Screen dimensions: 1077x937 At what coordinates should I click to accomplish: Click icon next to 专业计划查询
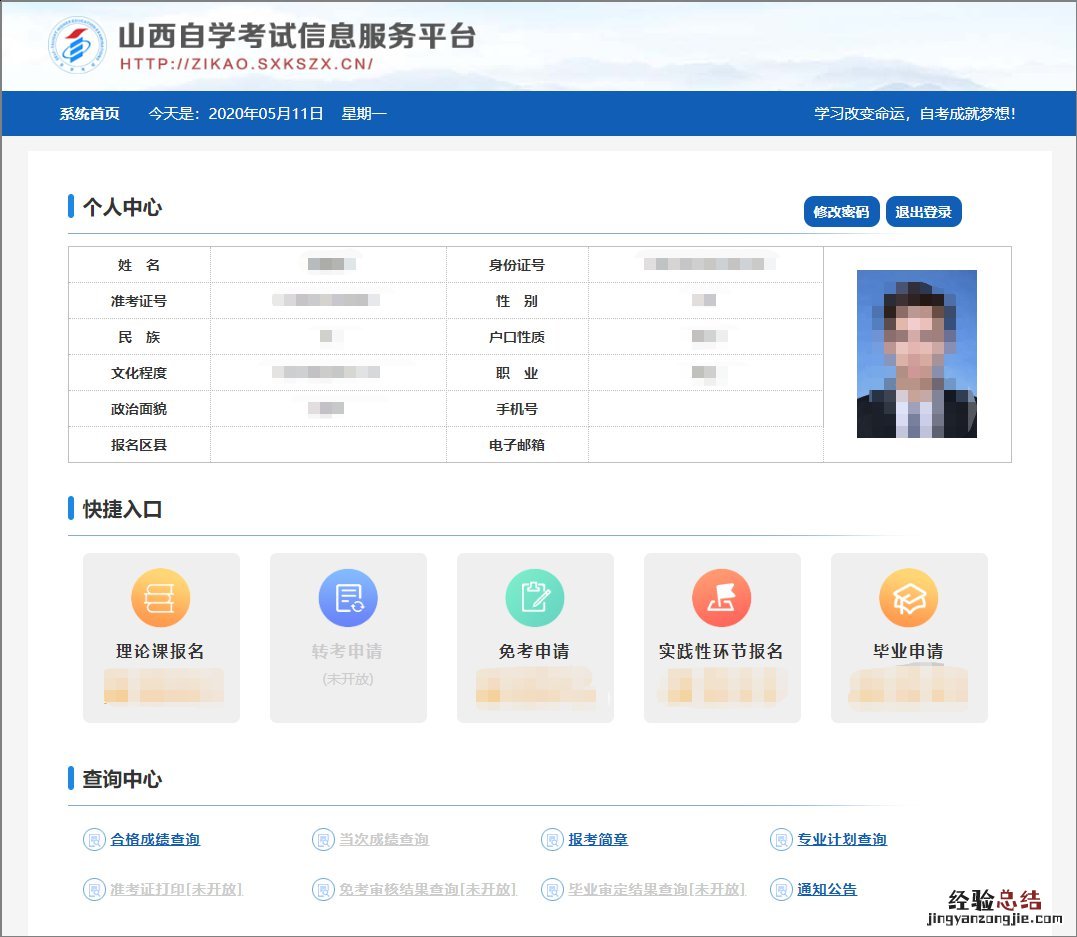coord(781,840)
